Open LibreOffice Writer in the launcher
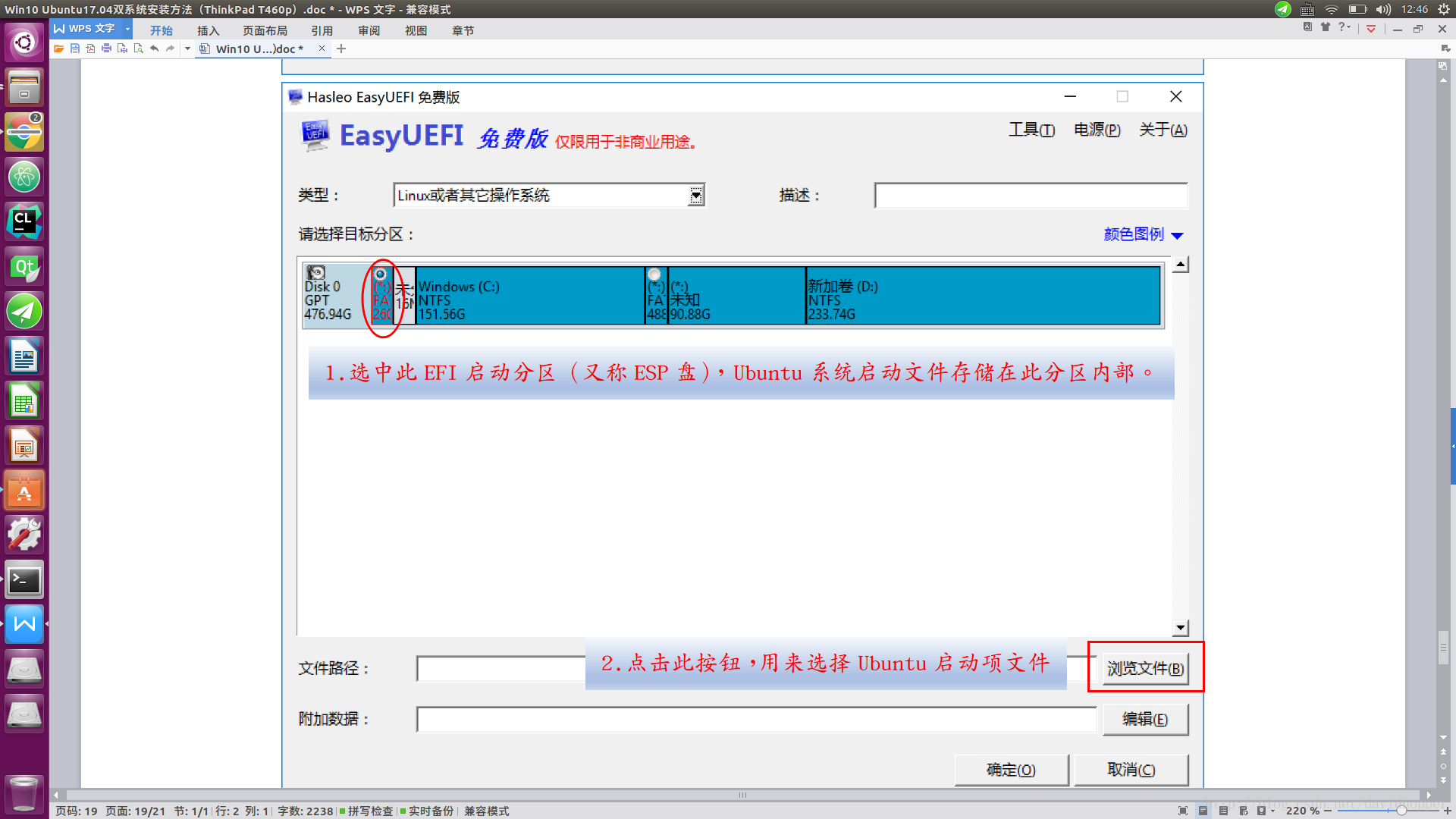Viewport: 1456px width, 819px height. pyautogui.click(x=24, y=356)
